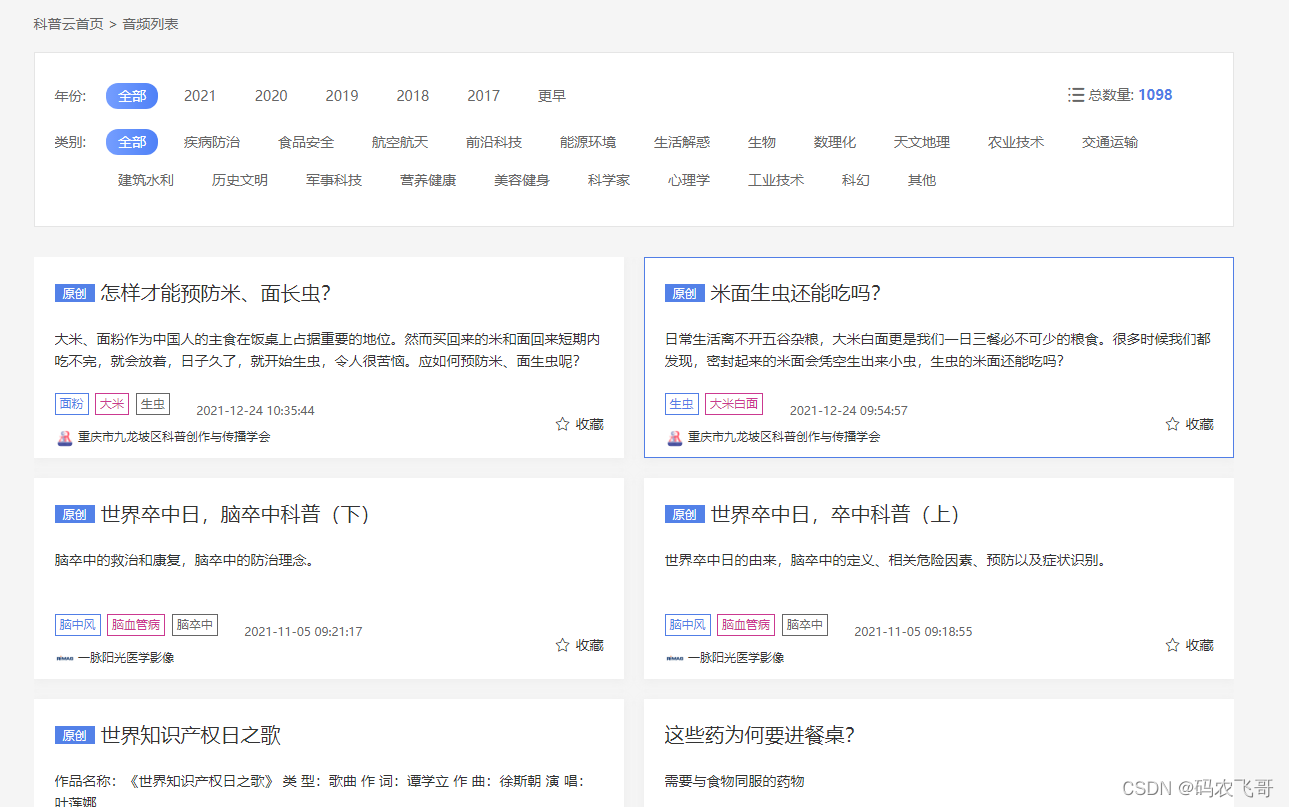Choose the 营养健康 category
This screenshot has width=1289, height=807.
tap(428, 180)
